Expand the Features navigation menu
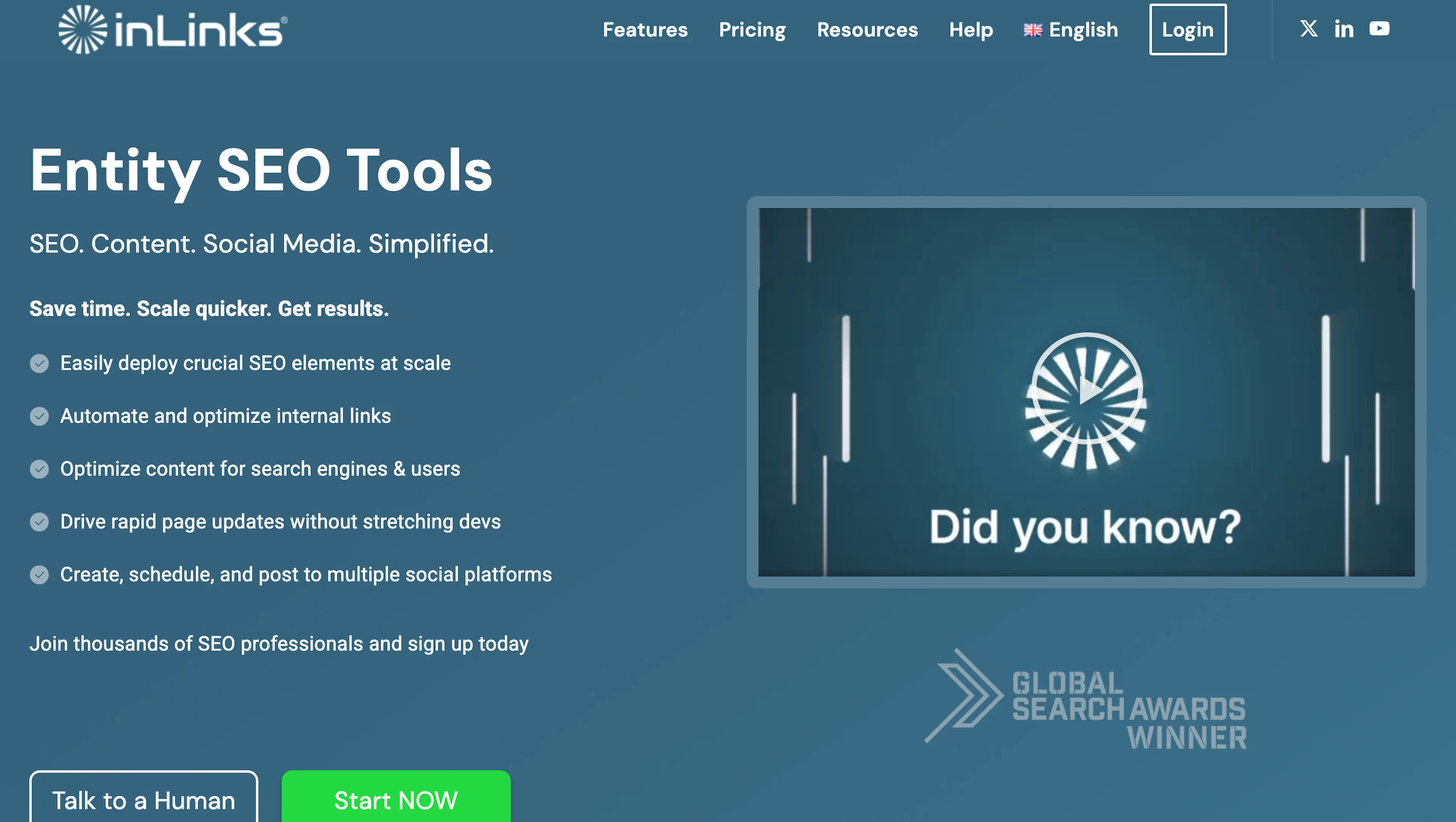 click(645, 30)
